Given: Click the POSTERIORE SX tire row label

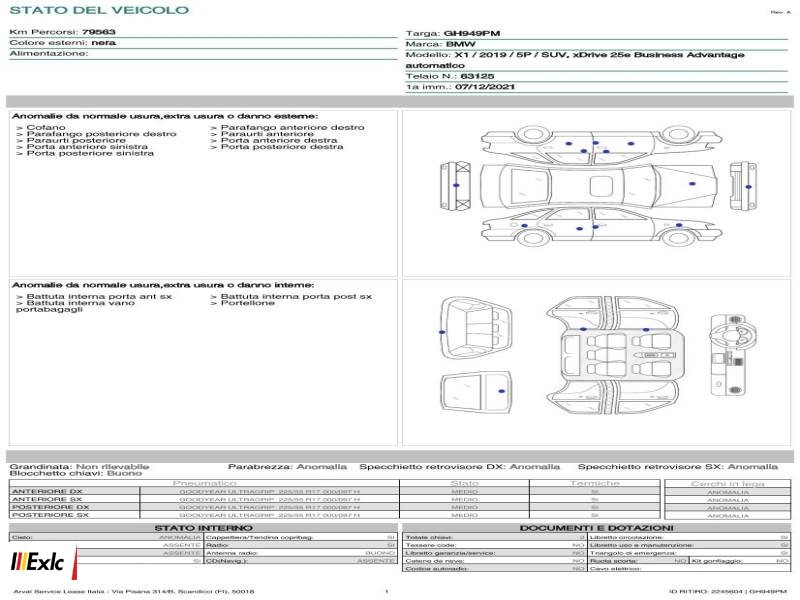Looking at the screenshot, I should point(50,515).
